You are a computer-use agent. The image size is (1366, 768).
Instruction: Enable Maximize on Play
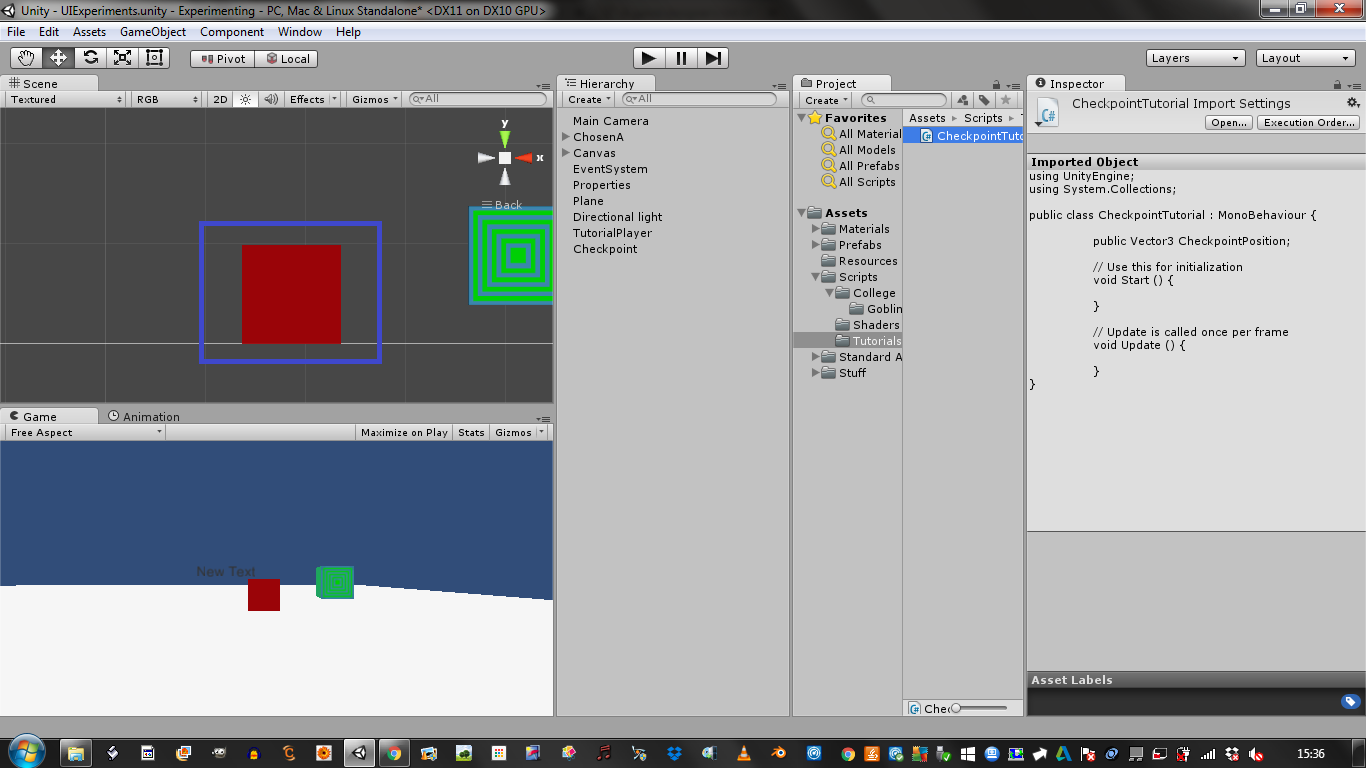point(404,431)
